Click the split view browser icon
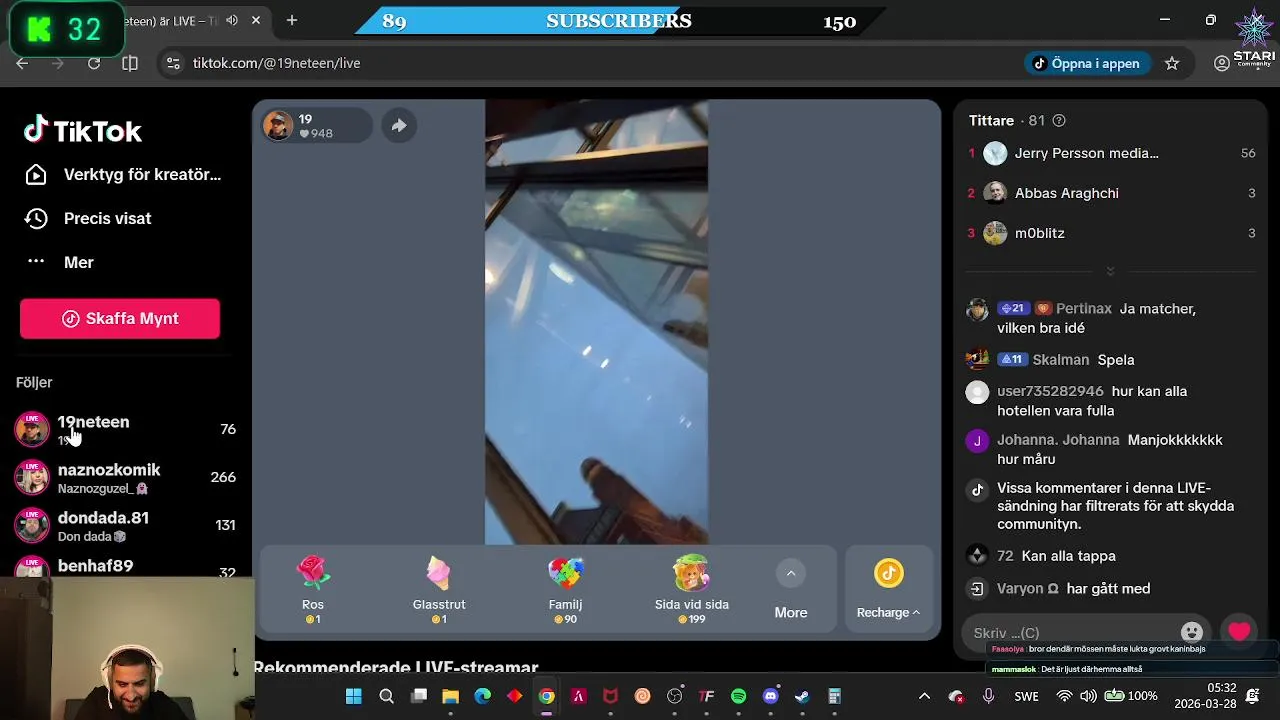Viewport: 1280px width, 720px height. click(130, 63)
